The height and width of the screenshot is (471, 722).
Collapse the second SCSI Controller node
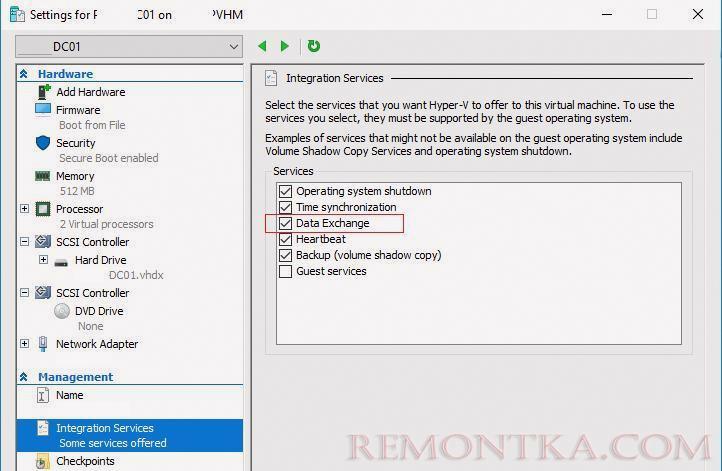coord(24,293)
